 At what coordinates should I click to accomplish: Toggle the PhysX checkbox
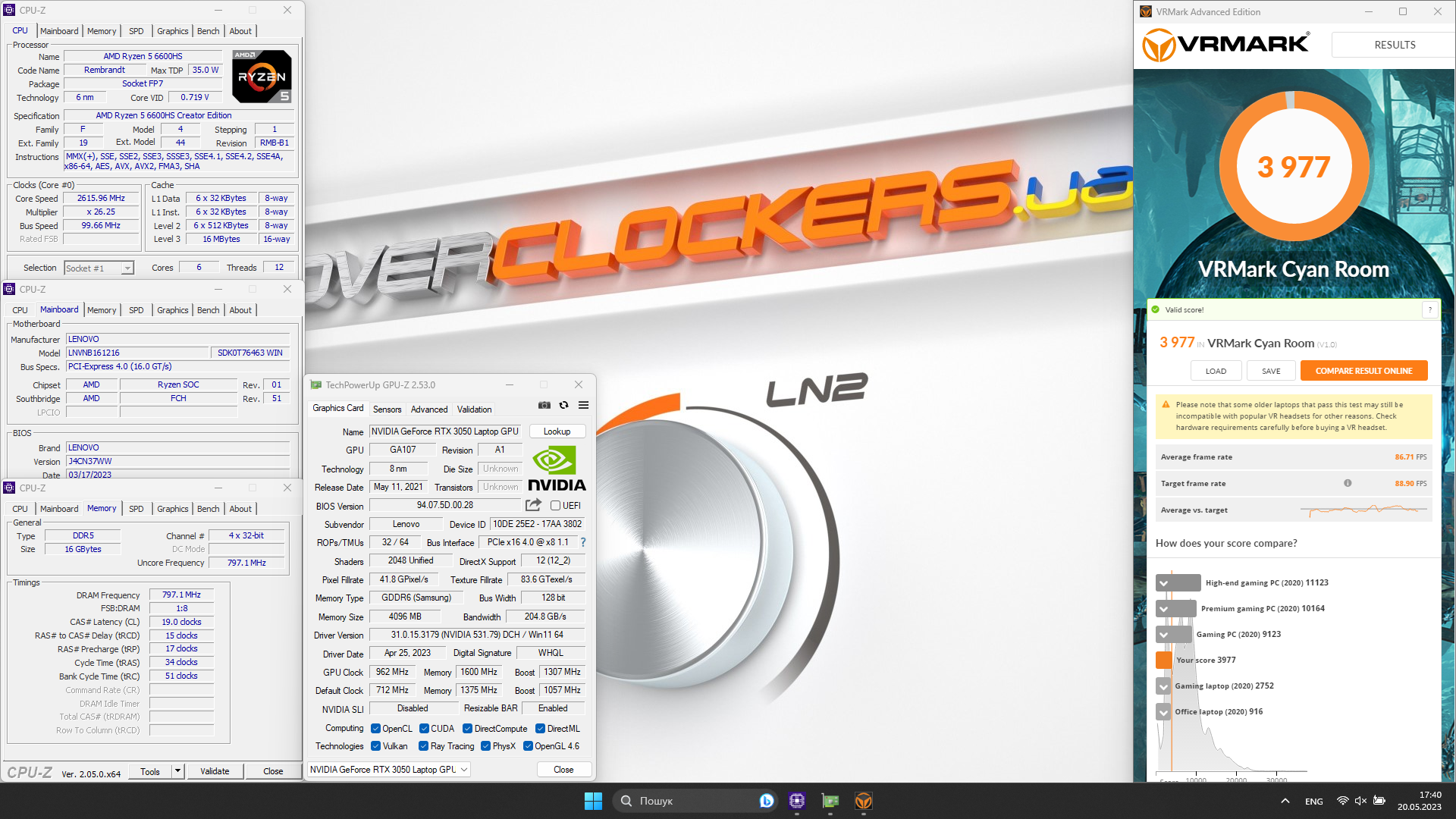[485, 746]
